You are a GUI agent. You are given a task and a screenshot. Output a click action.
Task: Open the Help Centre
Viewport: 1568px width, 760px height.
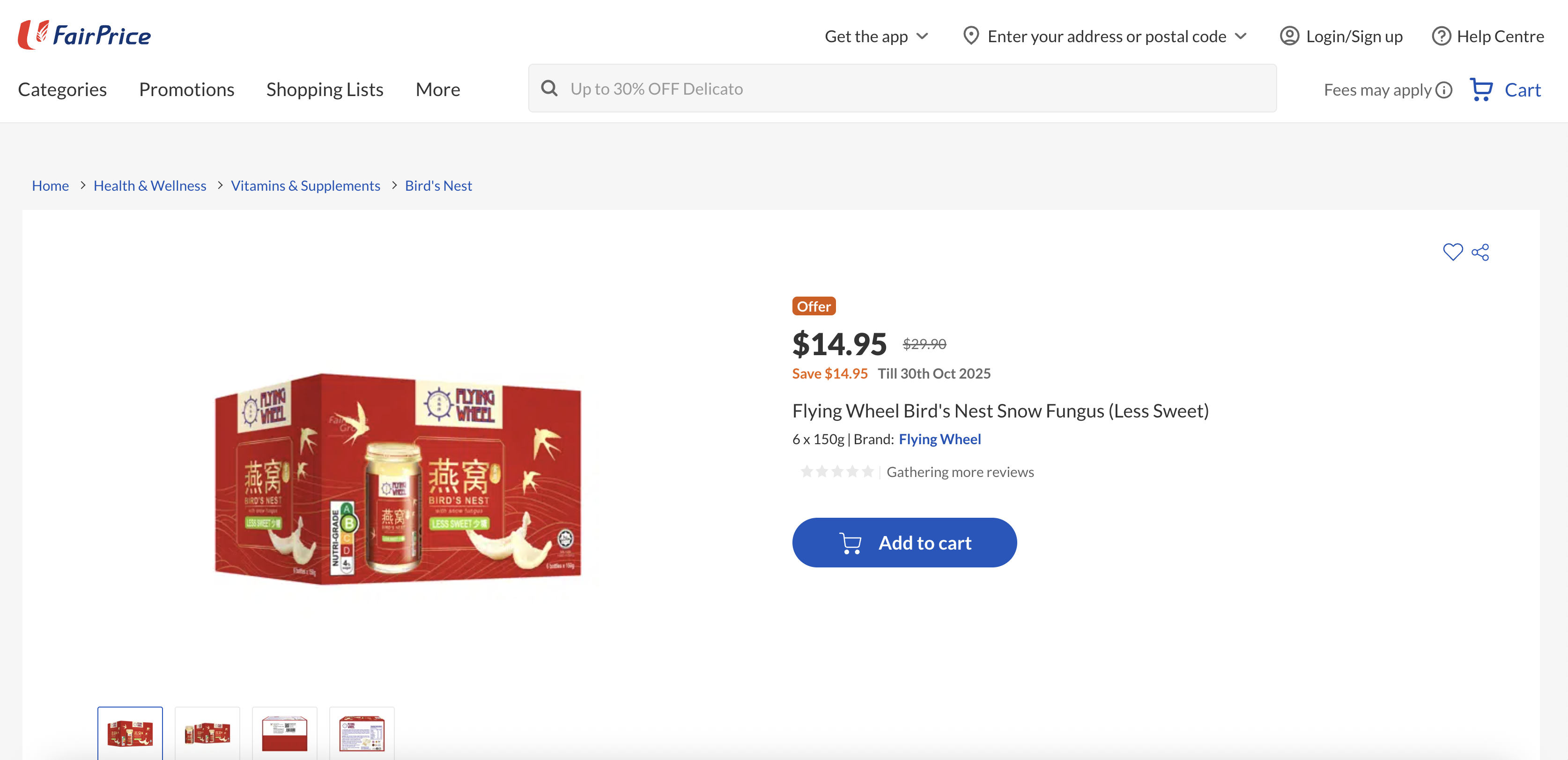tap(1487, 37)
